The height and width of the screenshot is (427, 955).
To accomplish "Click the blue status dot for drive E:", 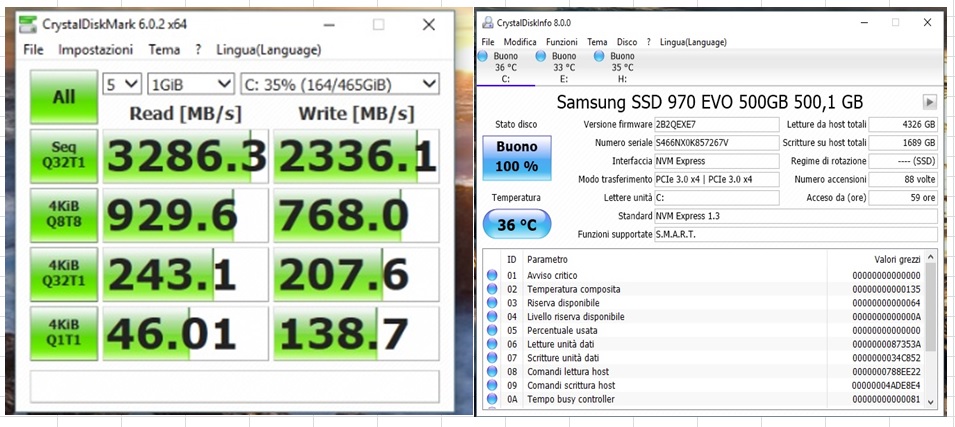I will (x=540, y=57).
